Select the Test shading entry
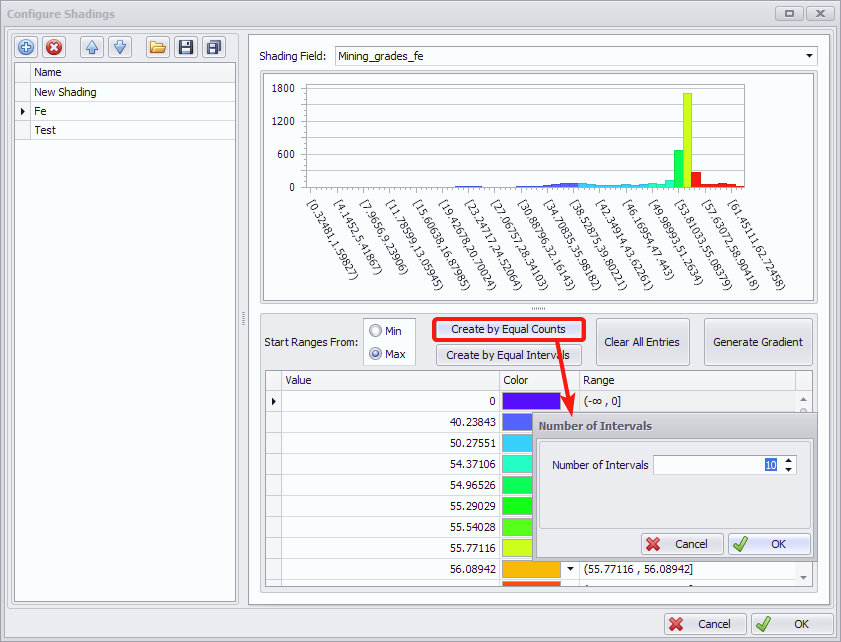Viewport: 841px width, 642px height. pyautogui.click(x=45, y=130)
